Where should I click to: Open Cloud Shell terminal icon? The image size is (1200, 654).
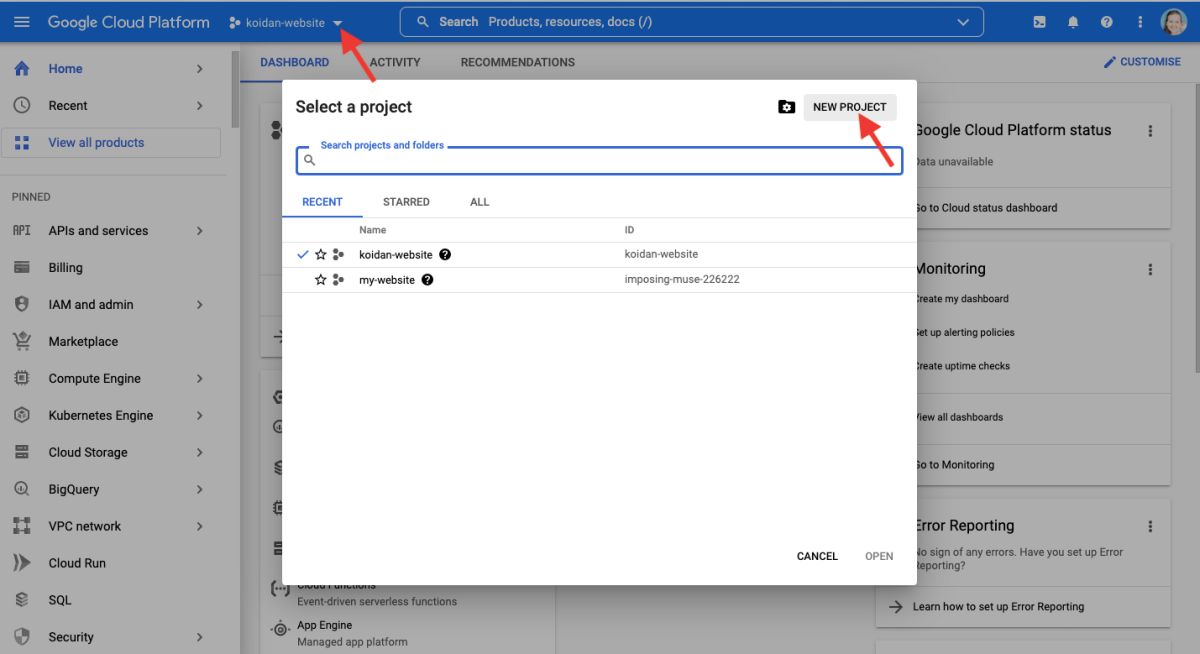[1040, 22]
